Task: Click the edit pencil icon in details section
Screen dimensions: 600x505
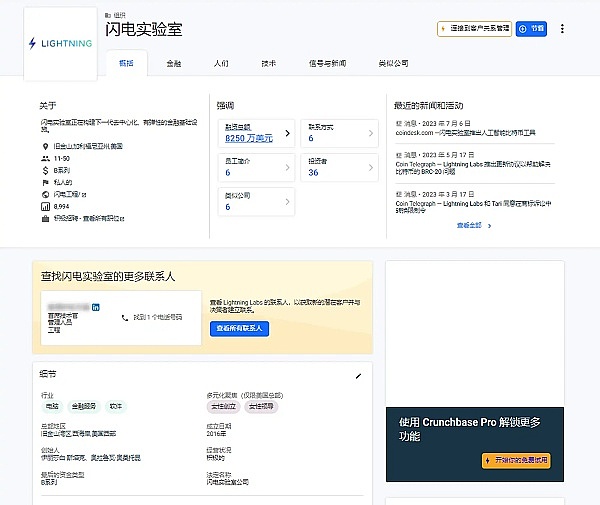Action: pos(358,376)
